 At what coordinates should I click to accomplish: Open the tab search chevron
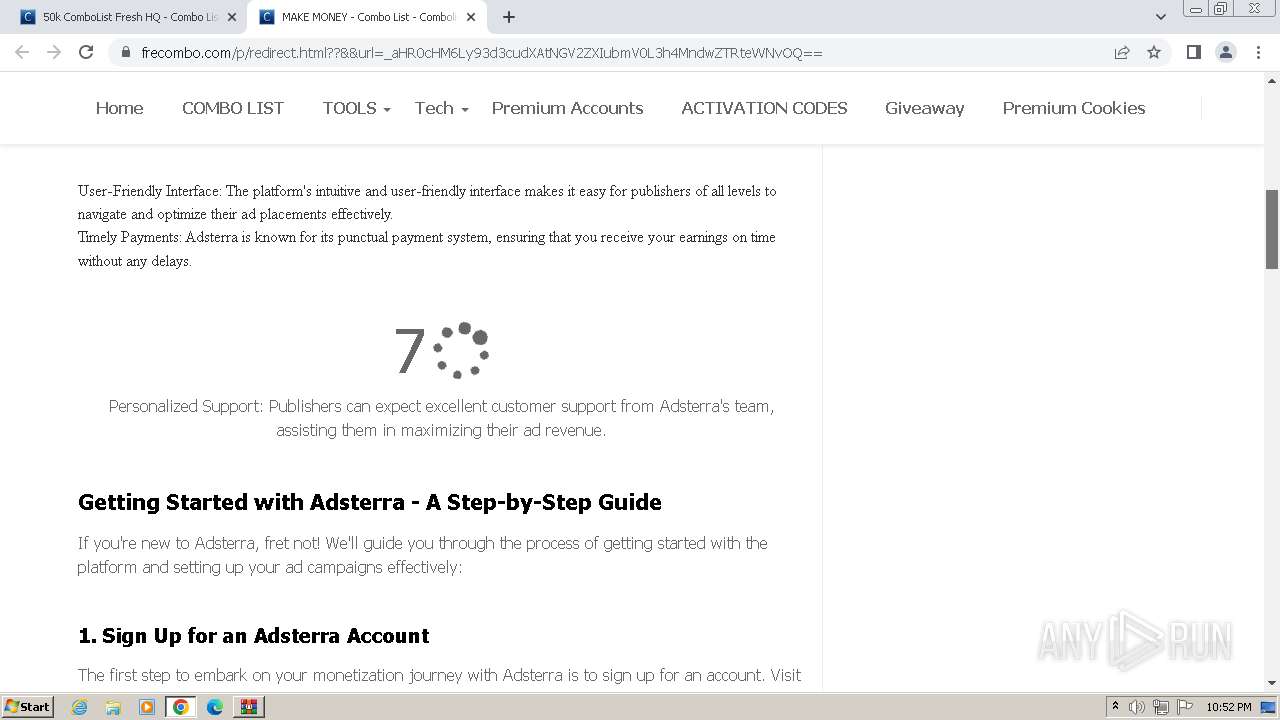pos(1161,17)
